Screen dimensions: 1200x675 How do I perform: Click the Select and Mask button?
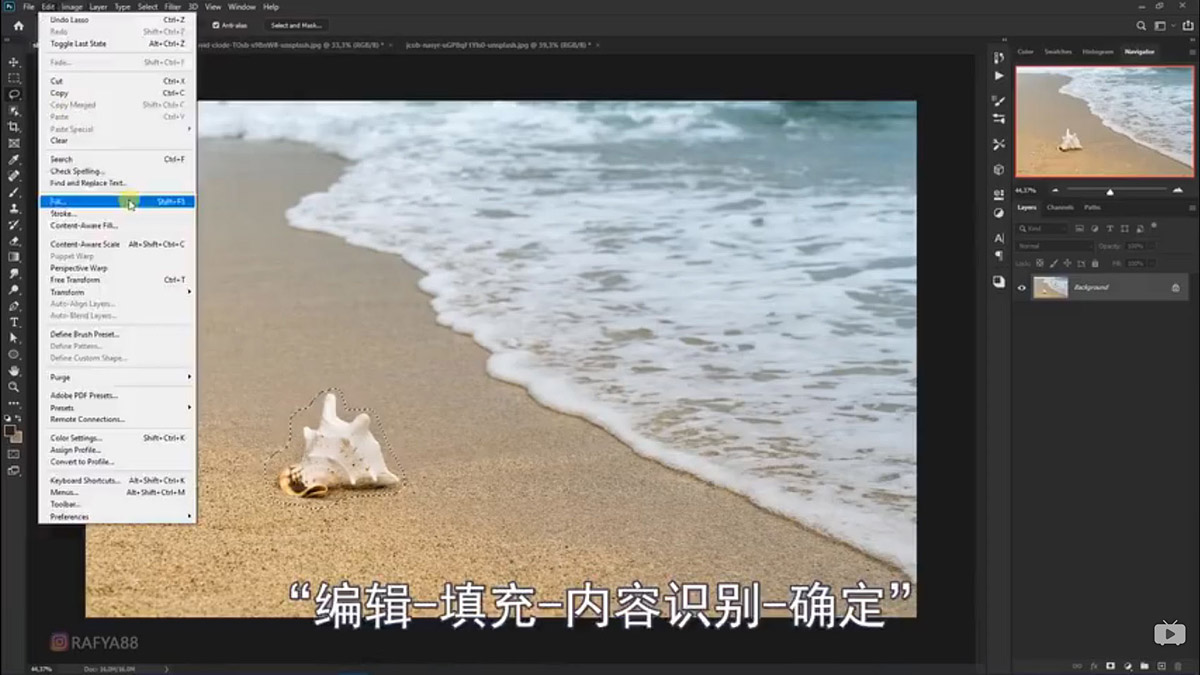tap(294, 25)
